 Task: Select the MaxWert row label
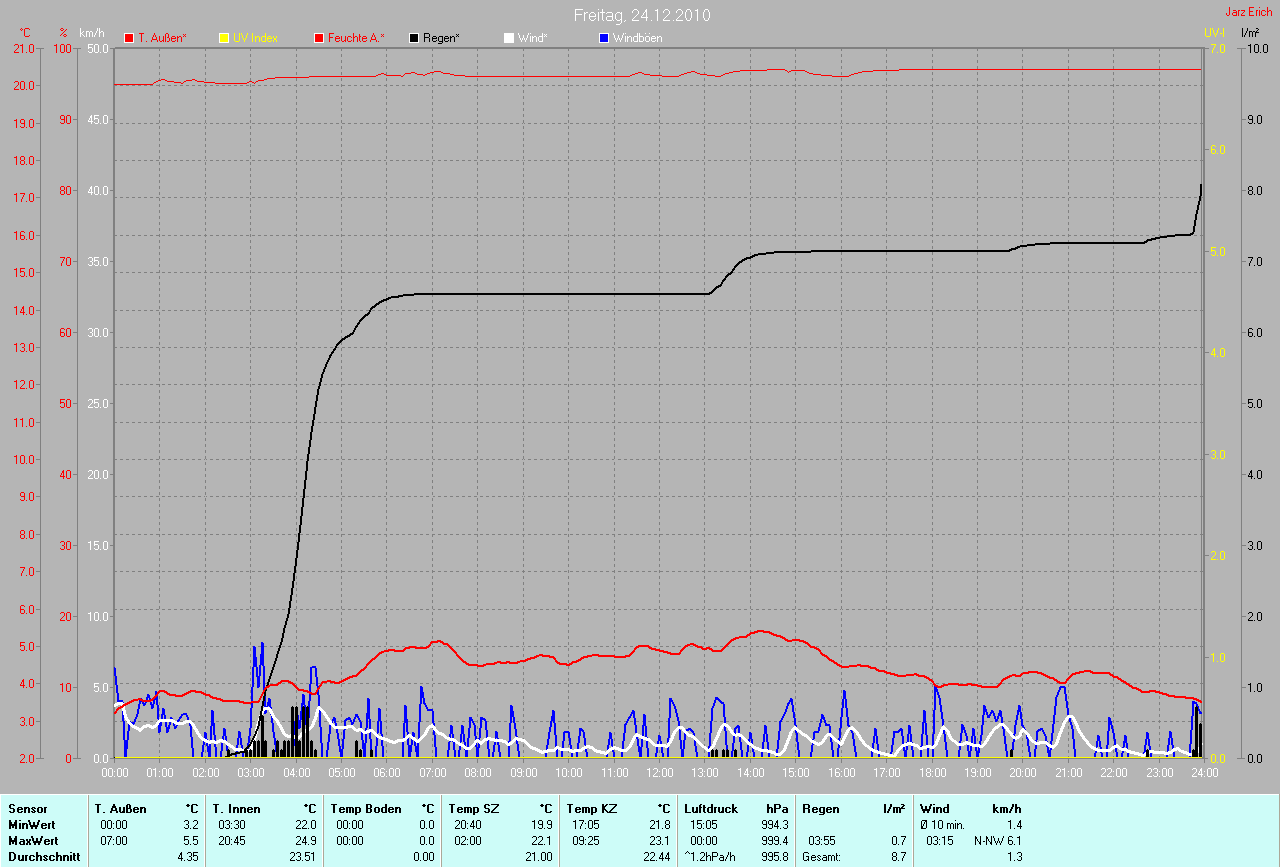(x=32, y=840)
